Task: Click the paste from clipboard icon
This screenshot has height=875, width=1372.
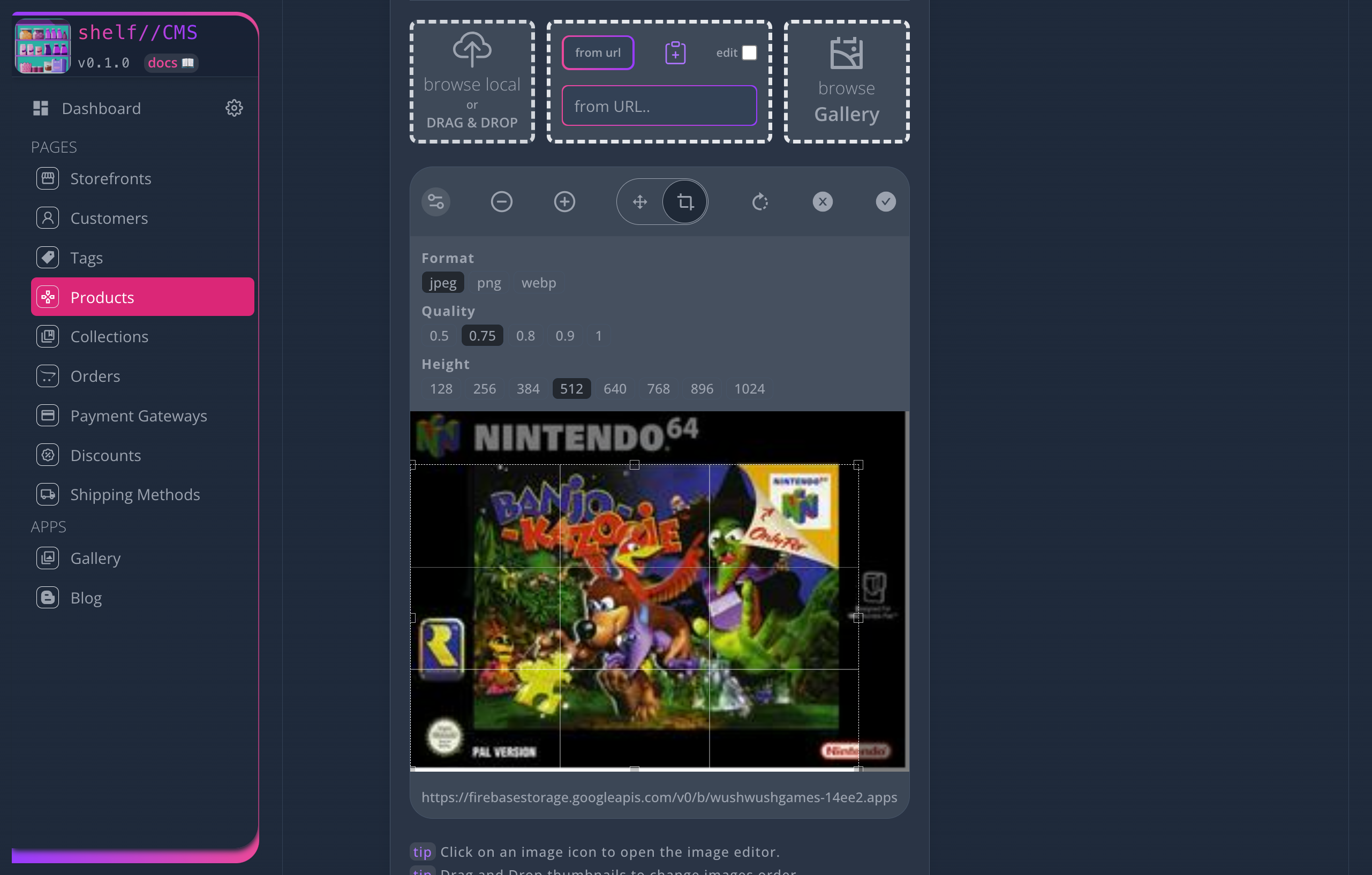Action: [675, 52]
